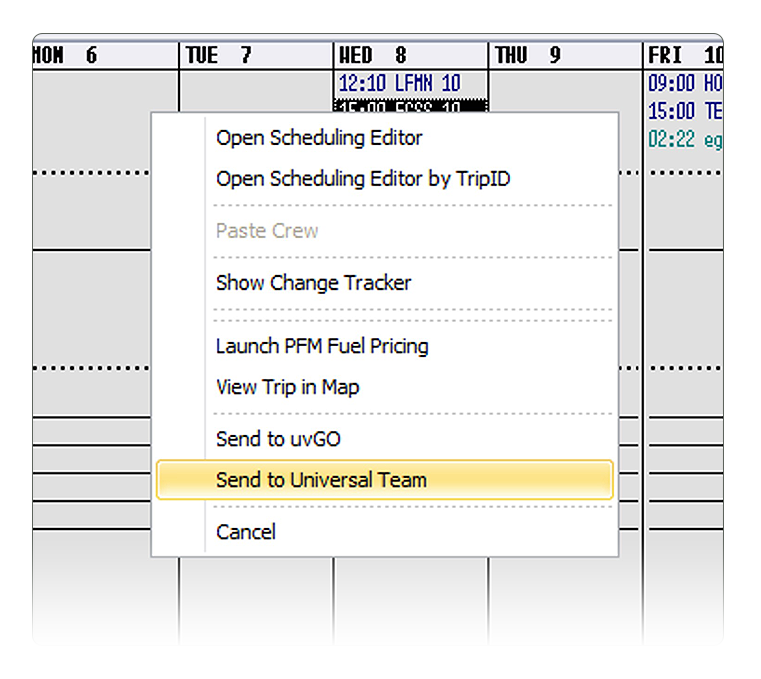761x679 pixels.
Task: Choose Open Scheduling Editor from context menu
Action: tap(319, 138)
